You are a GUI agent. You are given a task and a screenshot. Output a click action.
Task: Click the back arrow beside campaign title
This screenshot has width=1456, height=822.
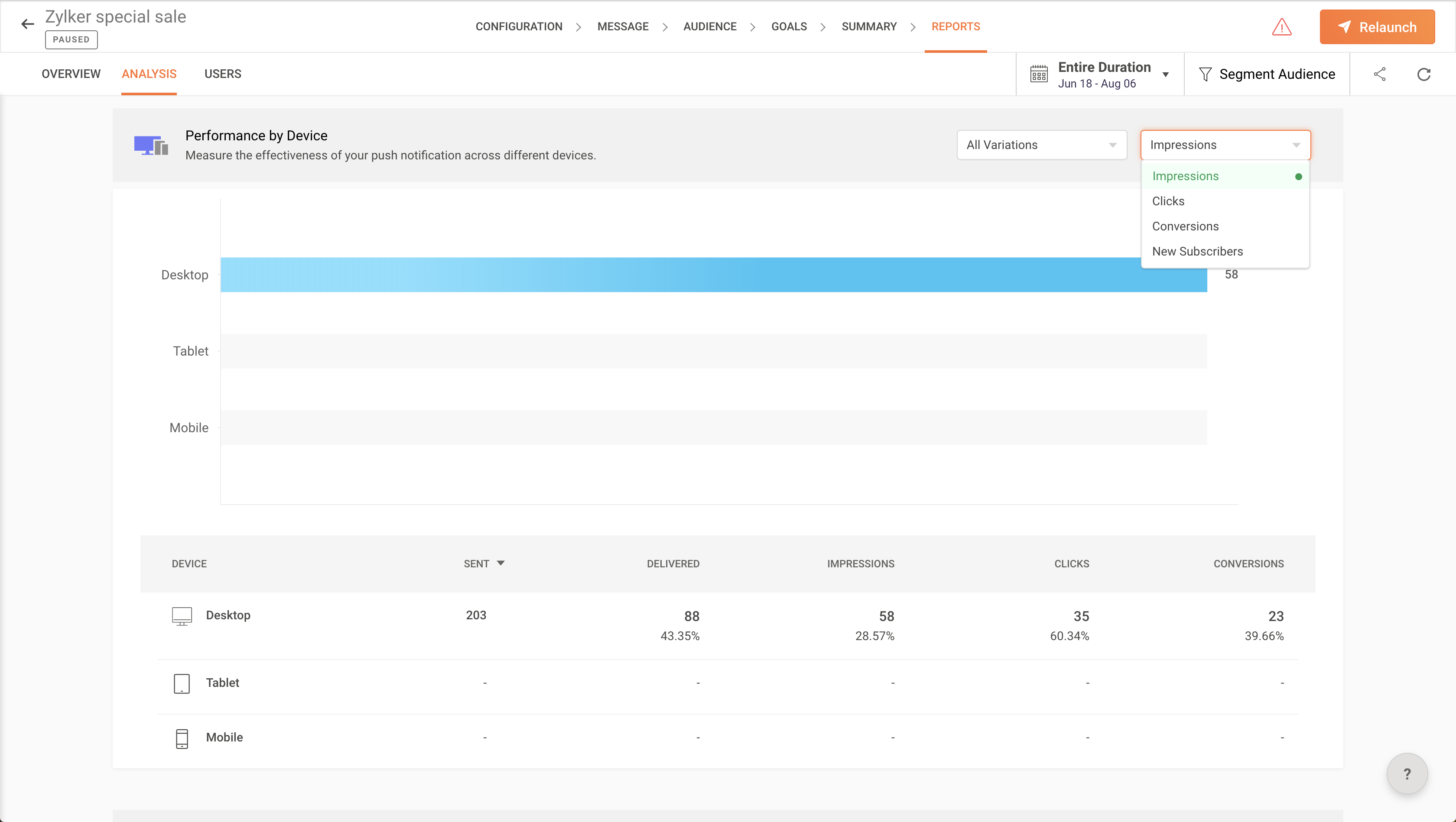(x=27, y=24)
